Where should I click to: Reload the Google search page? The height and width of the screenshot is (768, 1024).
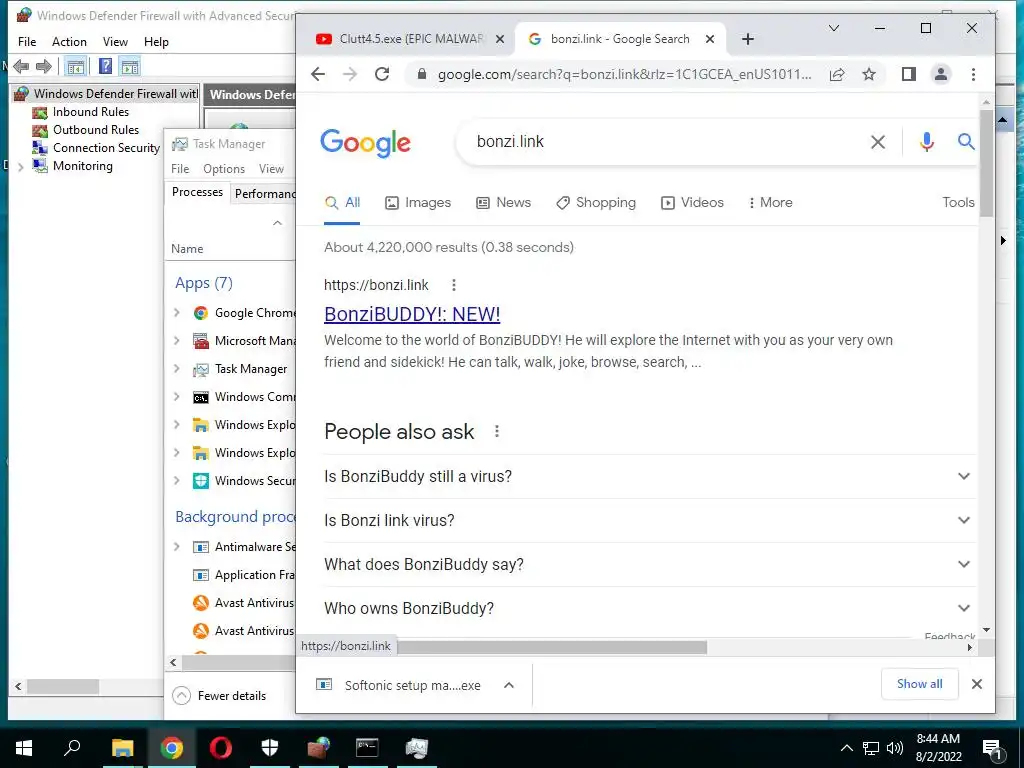pyautogui.click(x=382, y=74)
